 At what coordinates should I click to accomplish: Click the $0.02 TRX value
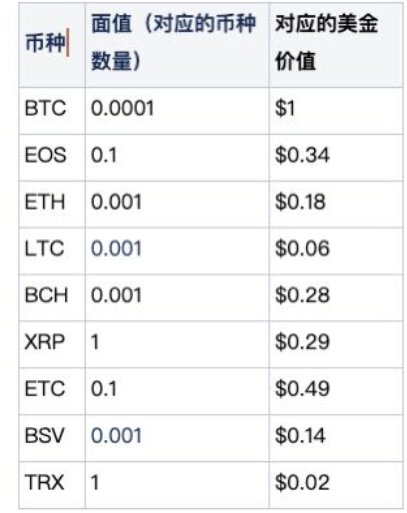[x=302, y=482]
